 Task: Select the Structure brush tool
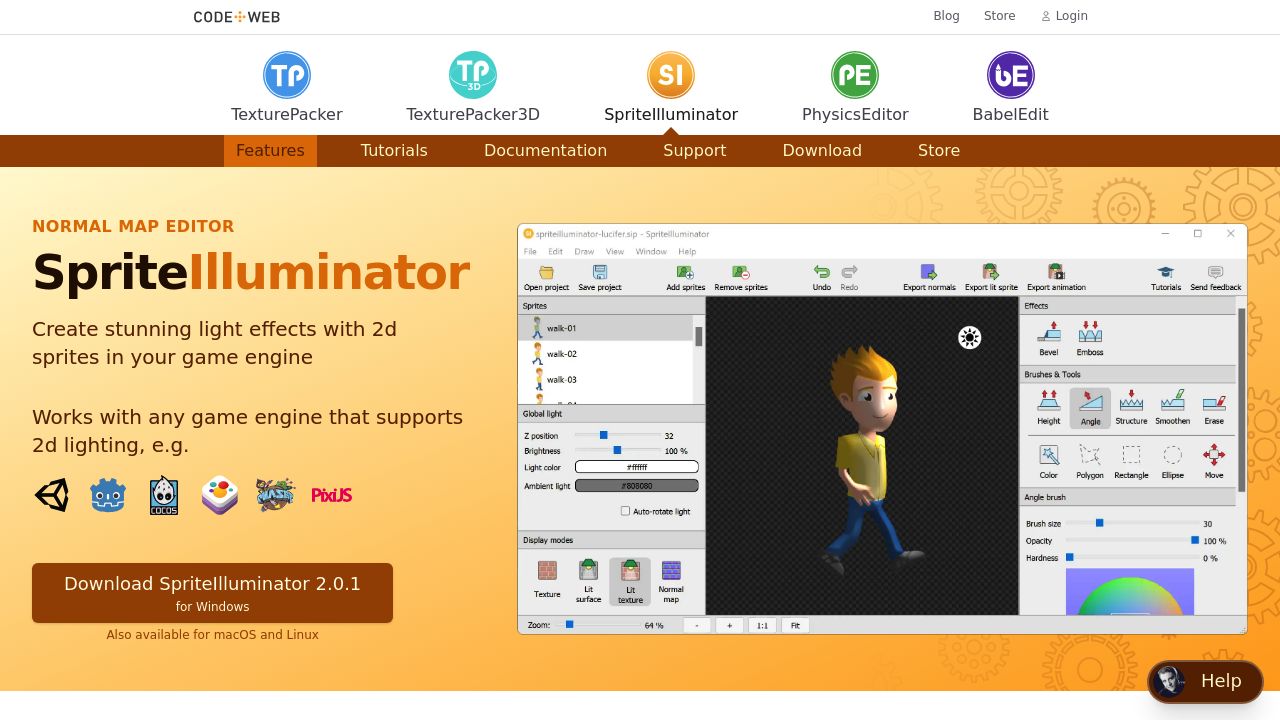coord(1131,402)
